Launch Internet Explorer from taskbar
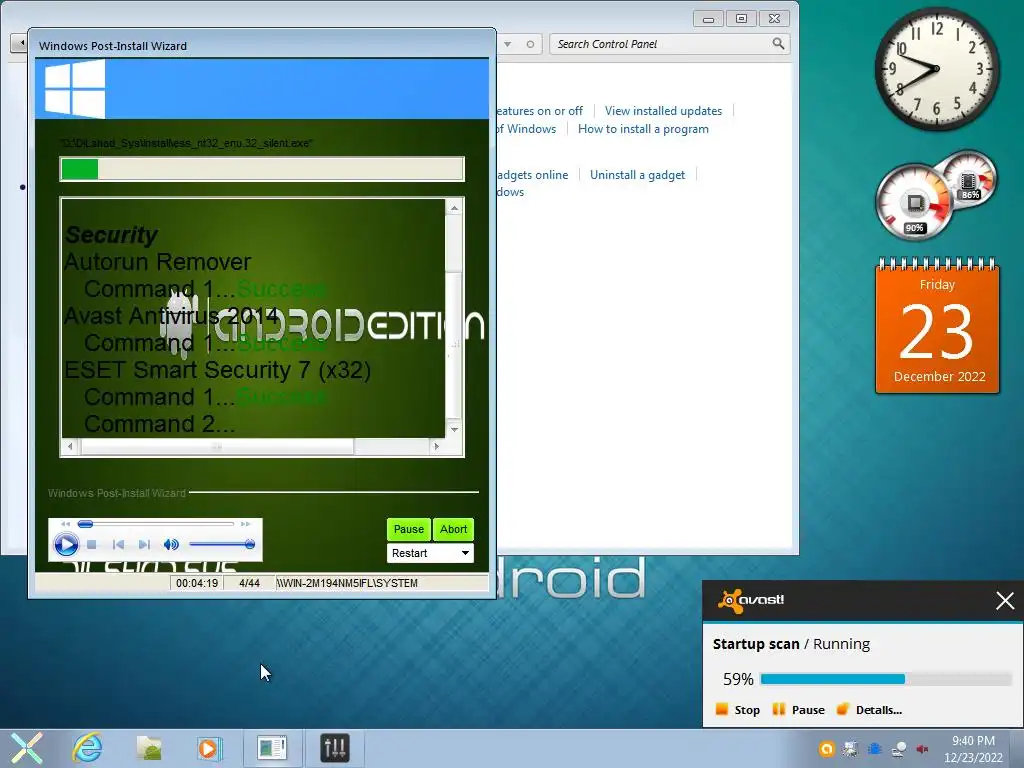1024x768 pixels. coord(88,748)
